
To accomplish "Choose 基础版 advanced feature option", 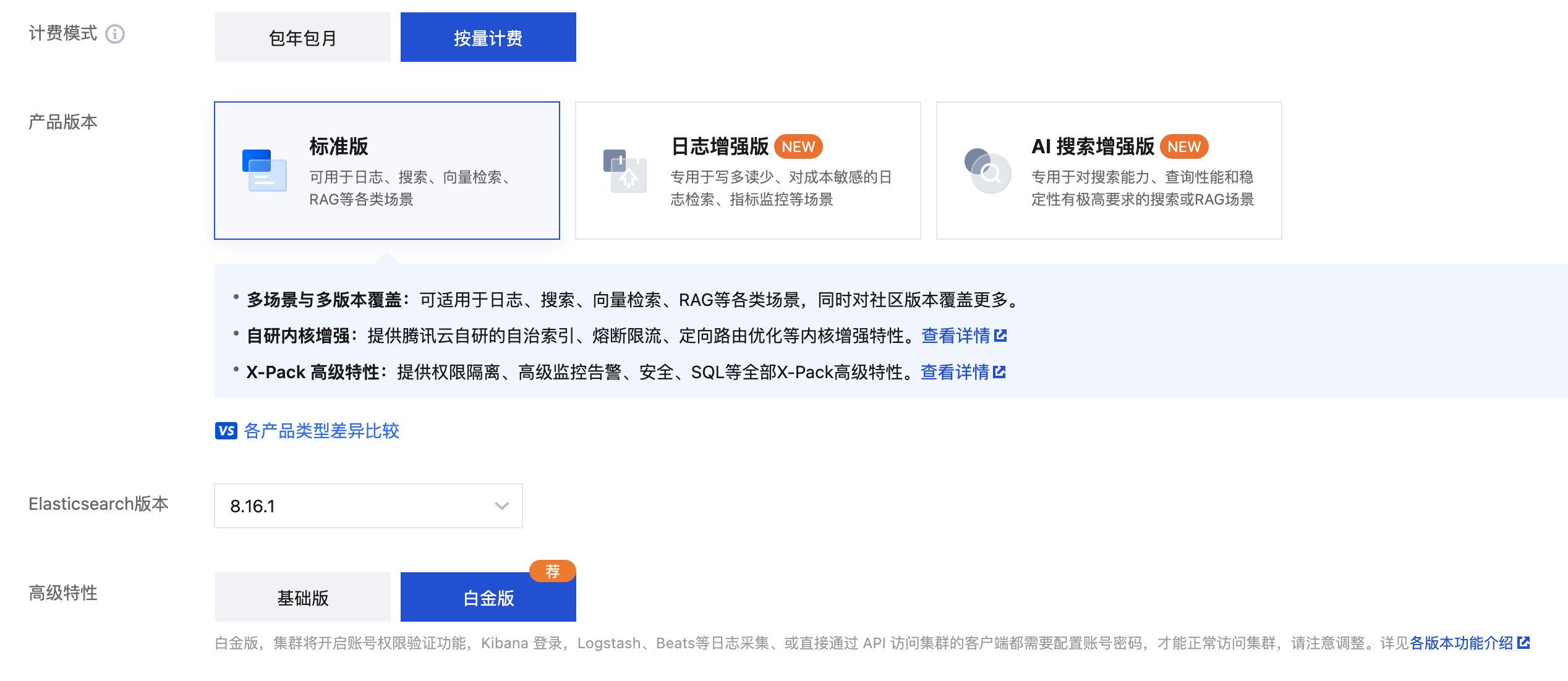I will coord(303,598).
